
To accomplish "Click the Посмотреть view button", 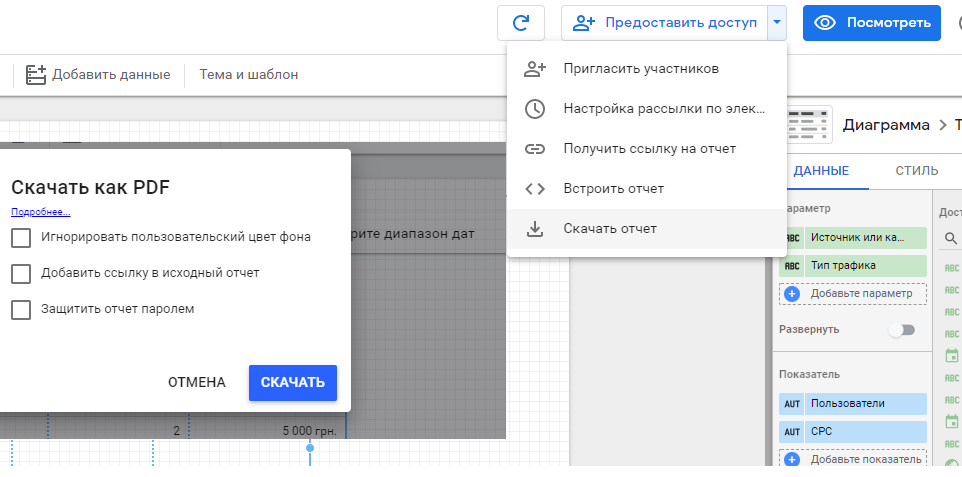I will click(871, 23).
